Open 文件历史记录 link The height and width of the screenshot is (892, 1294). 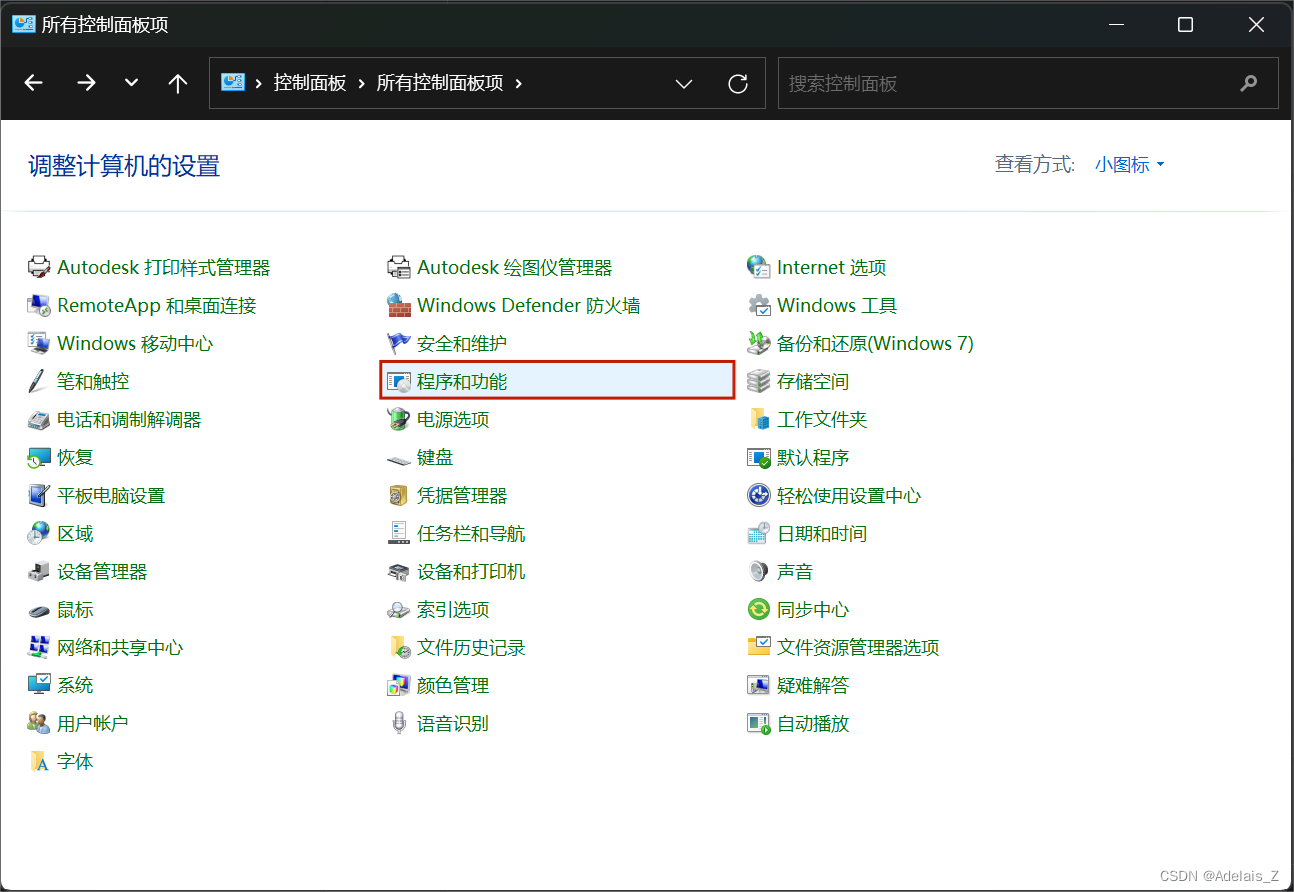471,647
